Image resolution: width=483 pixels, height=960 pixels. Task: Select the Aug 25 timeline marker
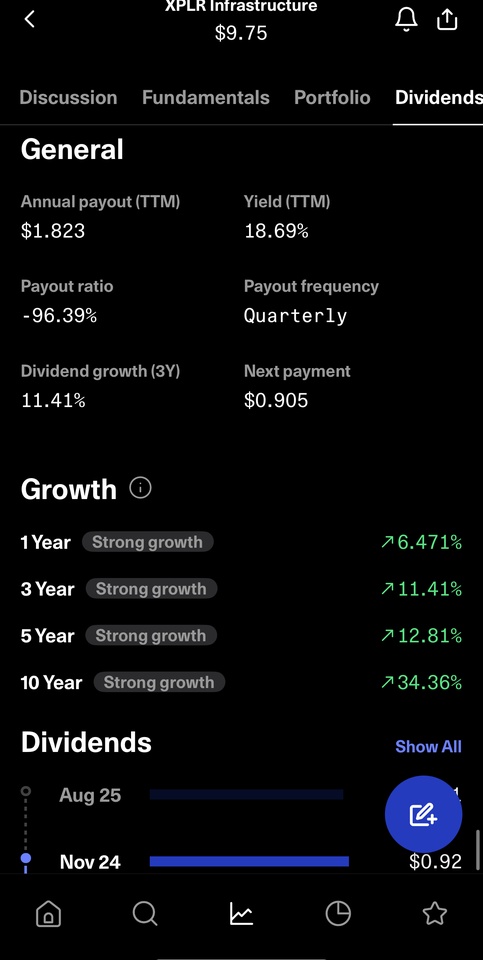click(26, 791)
